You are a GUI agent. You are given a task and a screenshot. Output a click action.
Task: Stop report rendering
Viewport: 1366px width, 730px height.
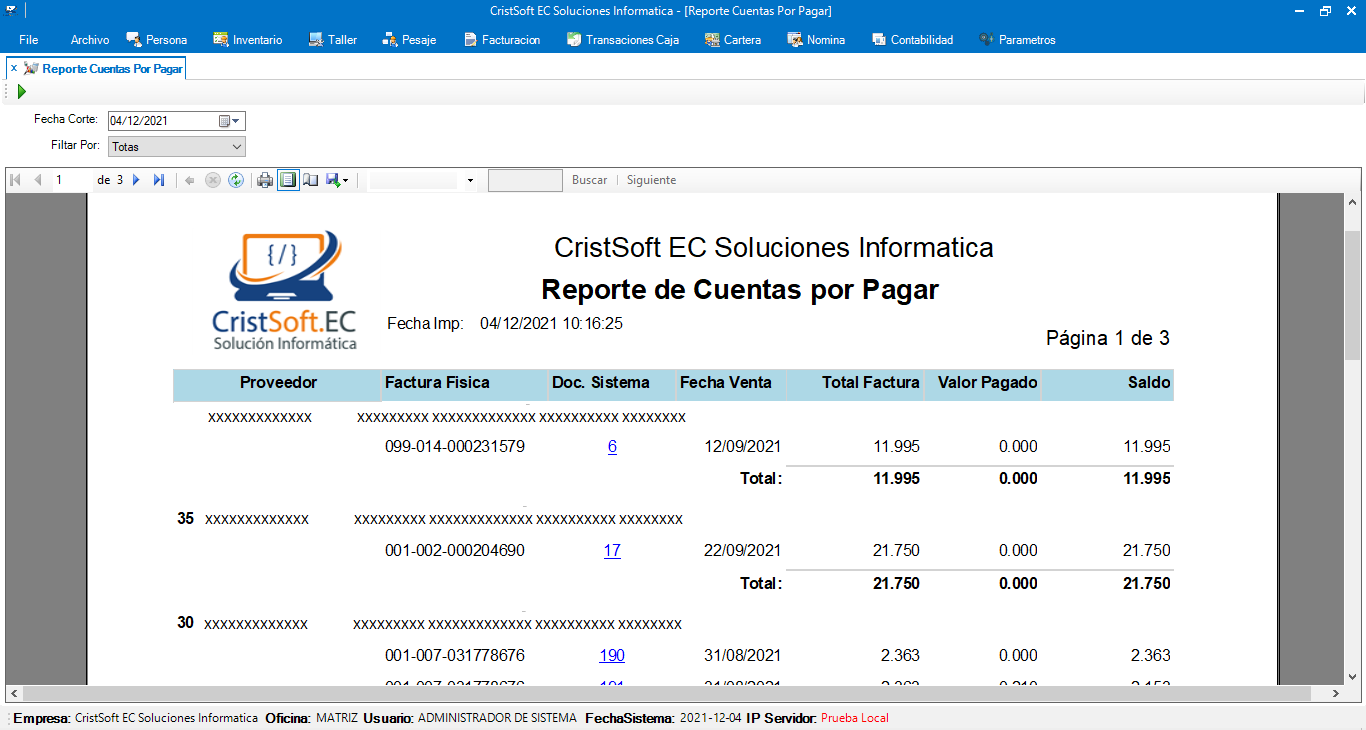tap(213, 180)
